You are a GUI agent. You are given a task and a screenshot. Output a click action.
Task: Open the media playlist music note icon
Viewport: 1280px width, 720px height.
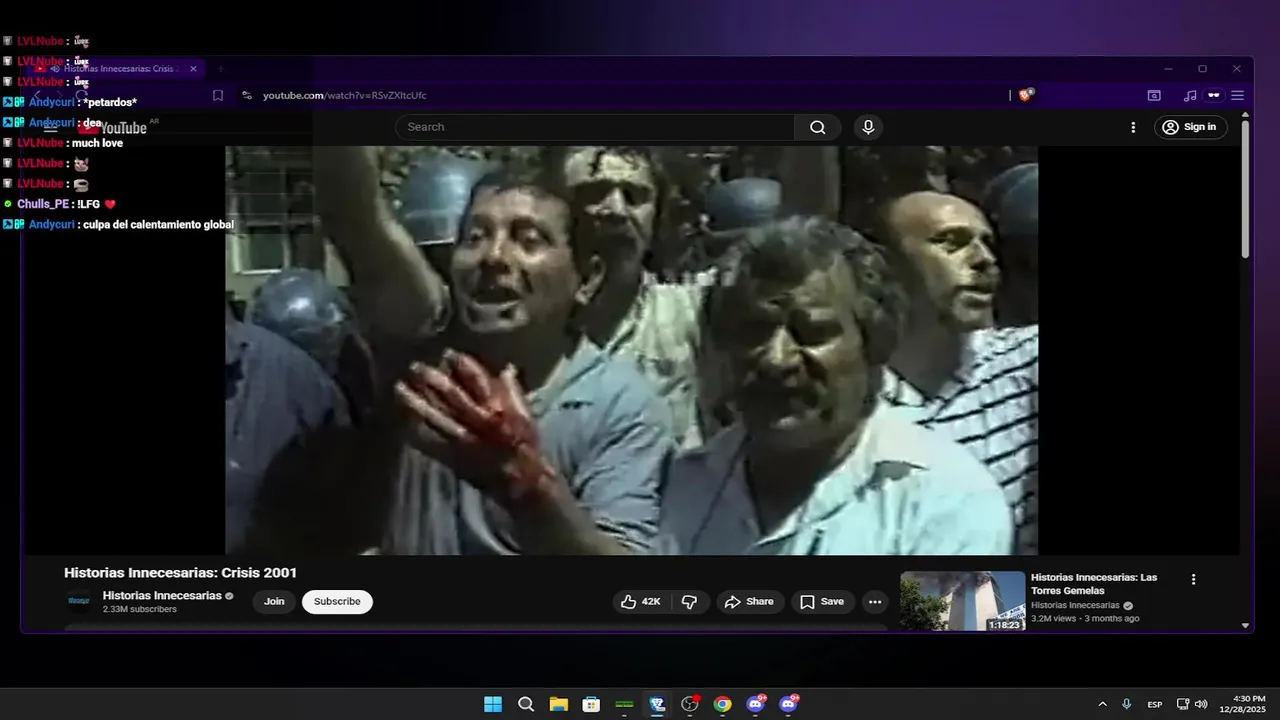1189,95
